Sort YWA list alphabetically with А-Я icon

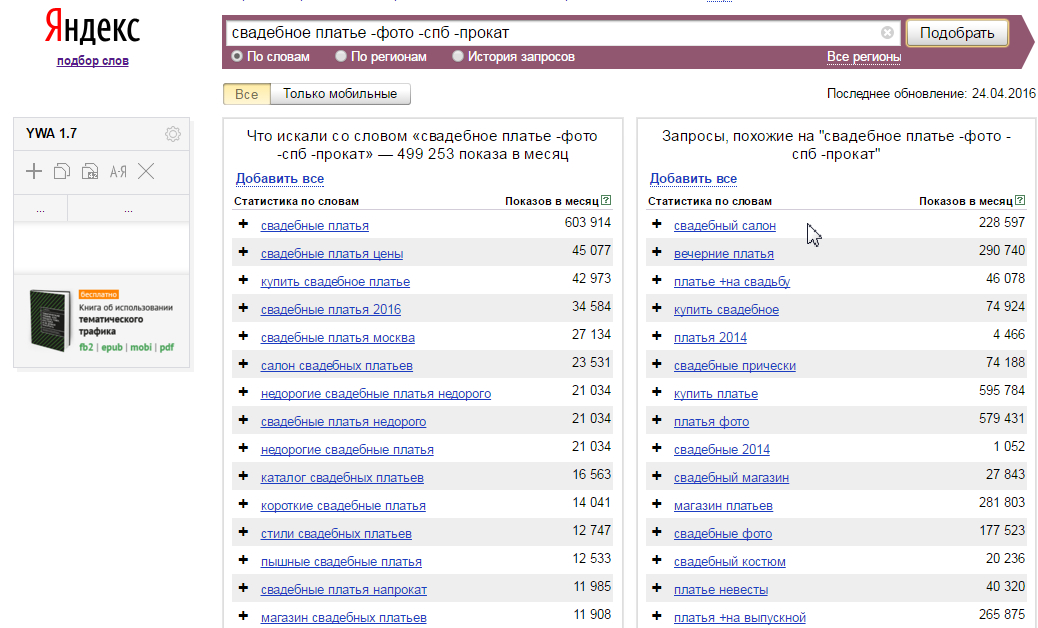[x=118, y=172]
